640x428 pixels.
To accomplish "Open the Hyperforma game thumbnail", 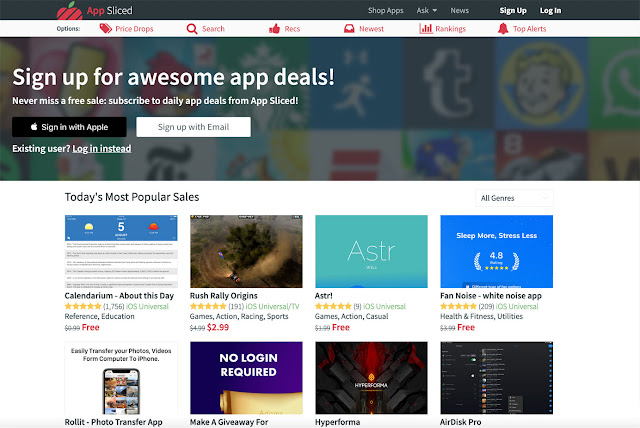I will [x=371, y=378].
